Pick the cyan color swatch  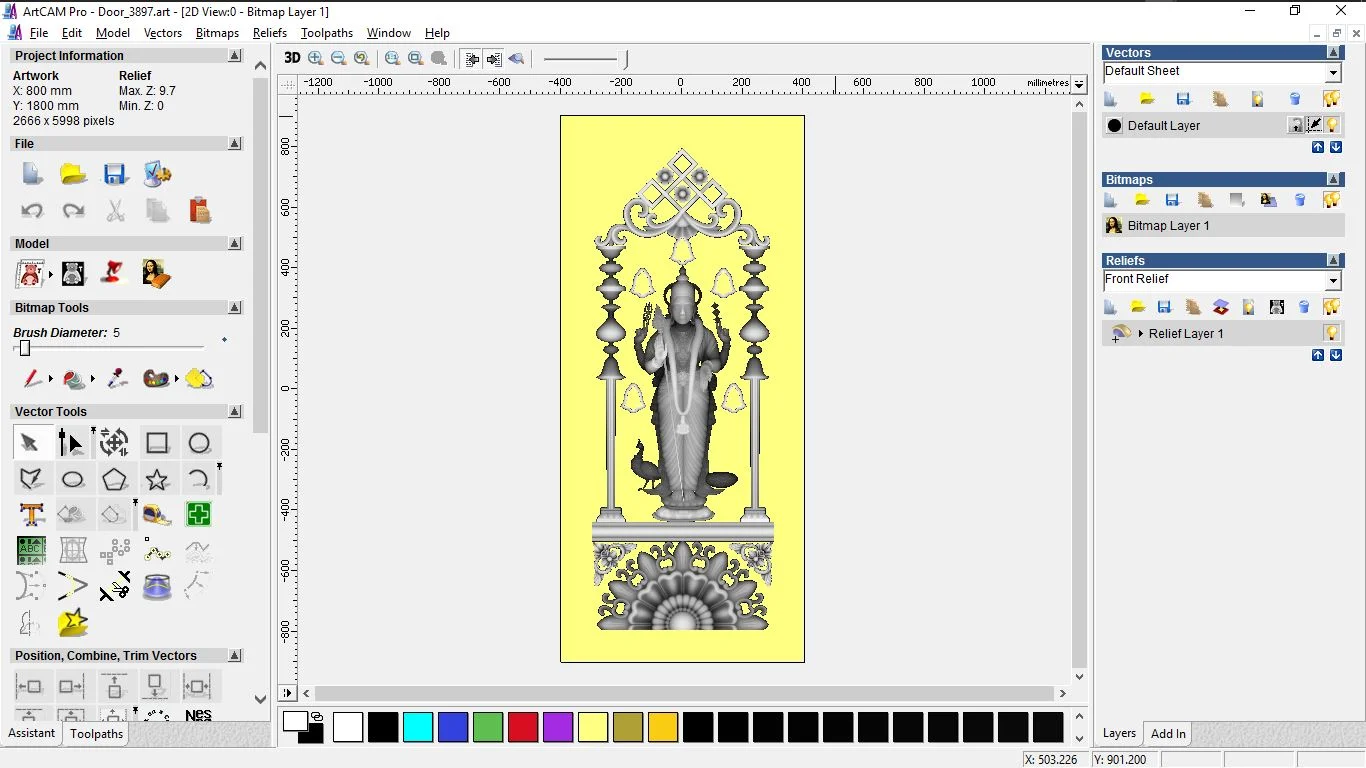click(418, 727)
